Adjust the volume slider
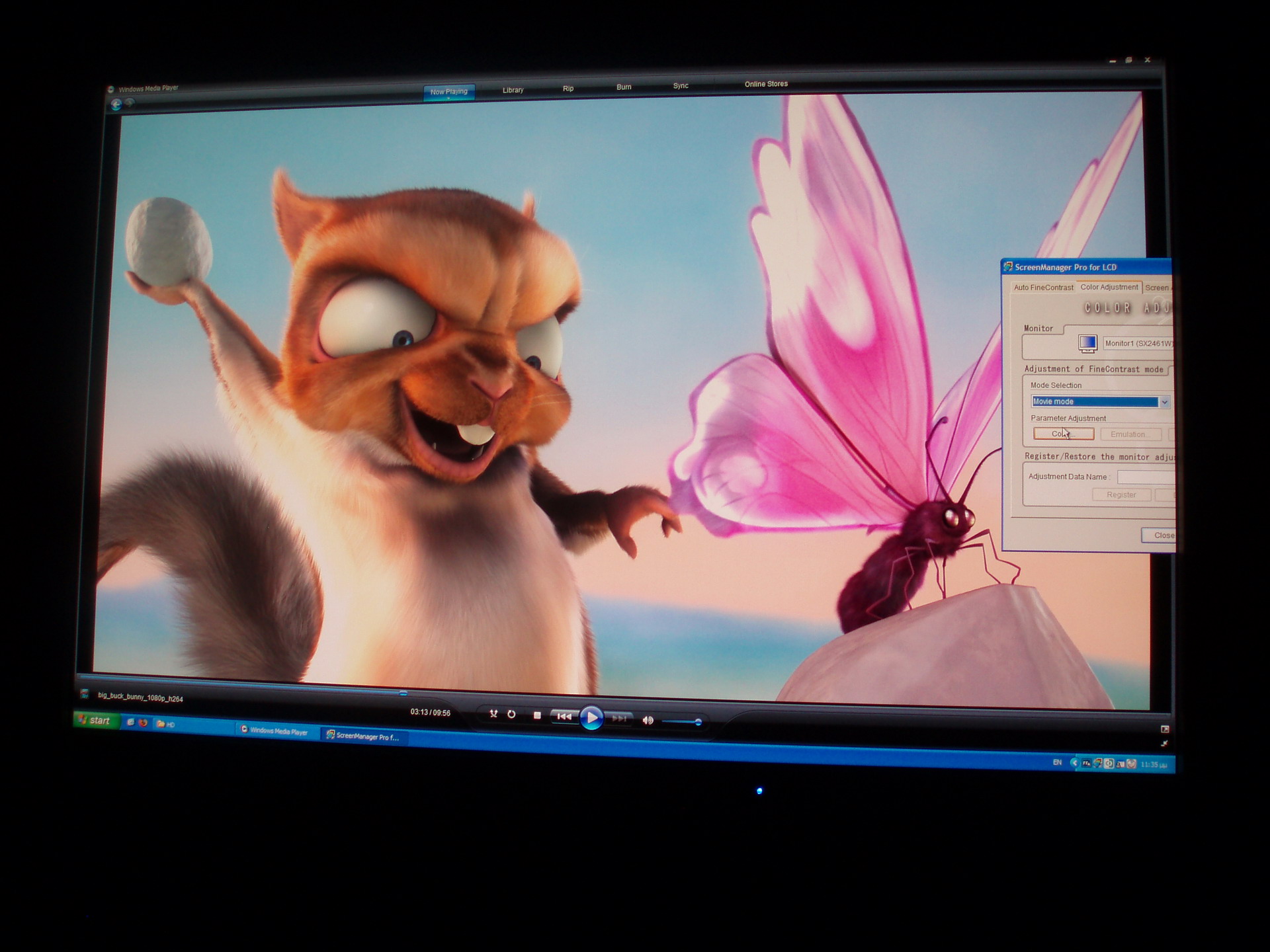Screen dimensions: 1270x952 [681, 721]
